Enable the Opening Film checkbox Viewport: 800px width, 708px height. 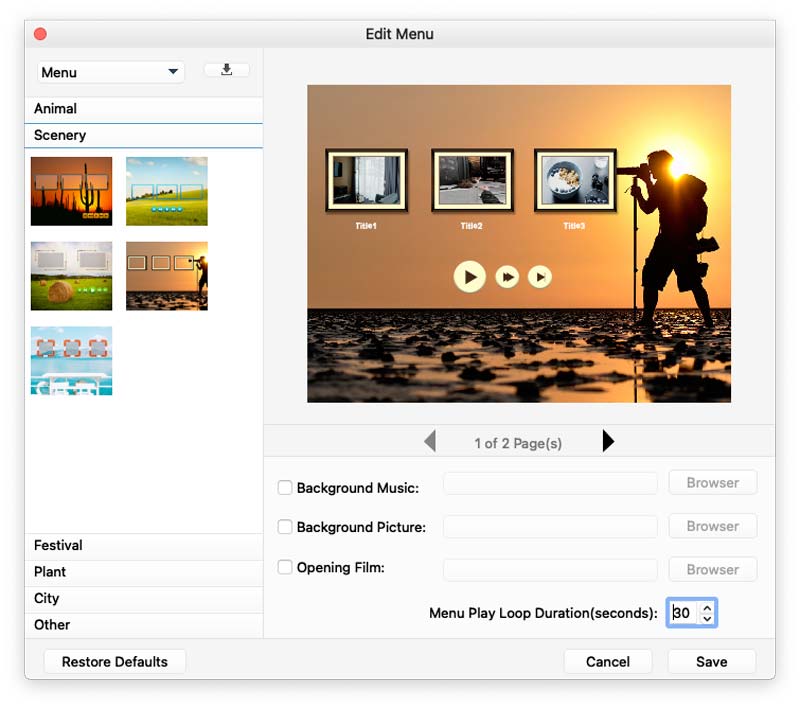(x=285, y=567)
